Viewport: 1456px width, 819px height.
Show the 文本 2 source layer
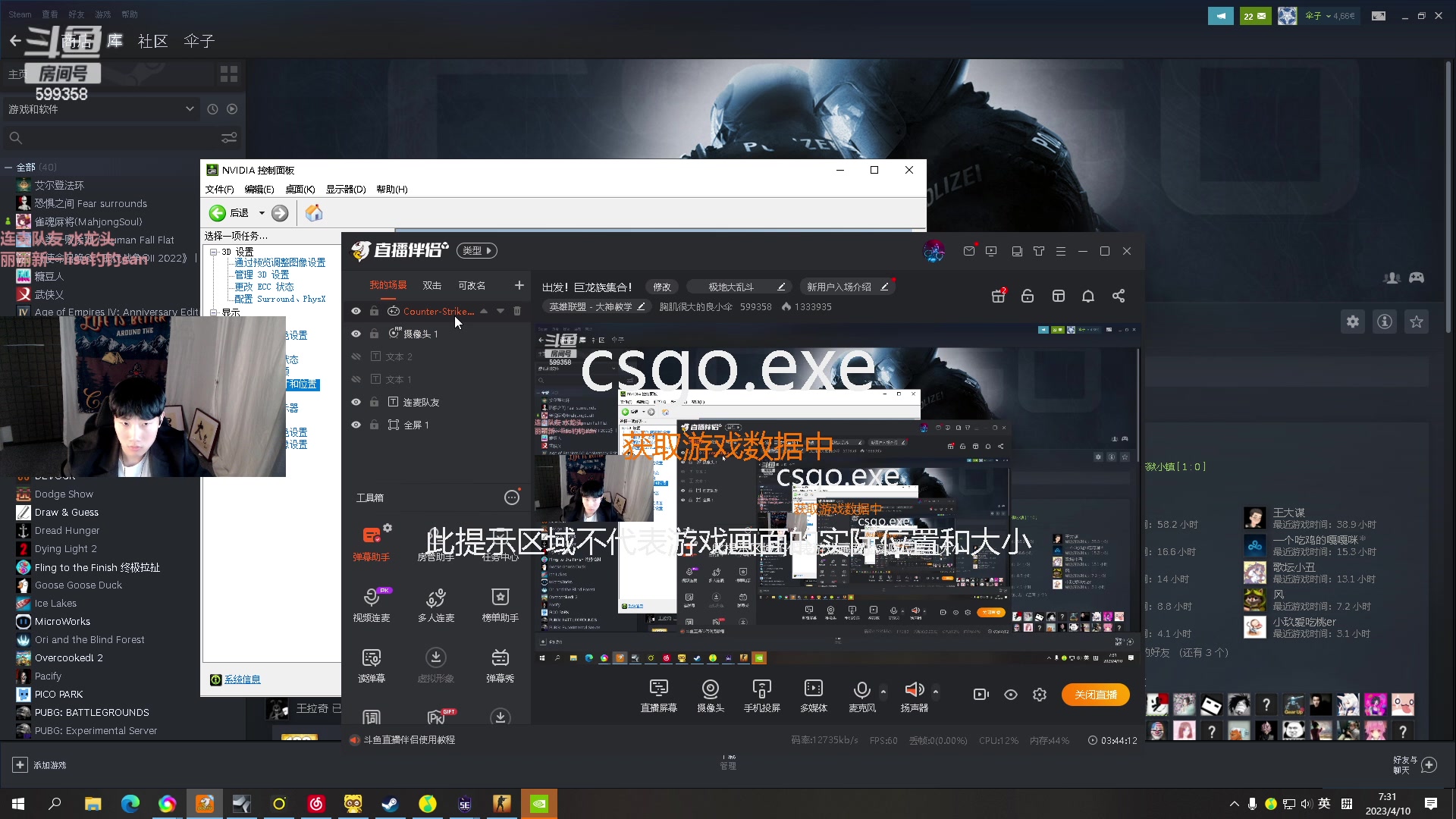coord(356,356)
